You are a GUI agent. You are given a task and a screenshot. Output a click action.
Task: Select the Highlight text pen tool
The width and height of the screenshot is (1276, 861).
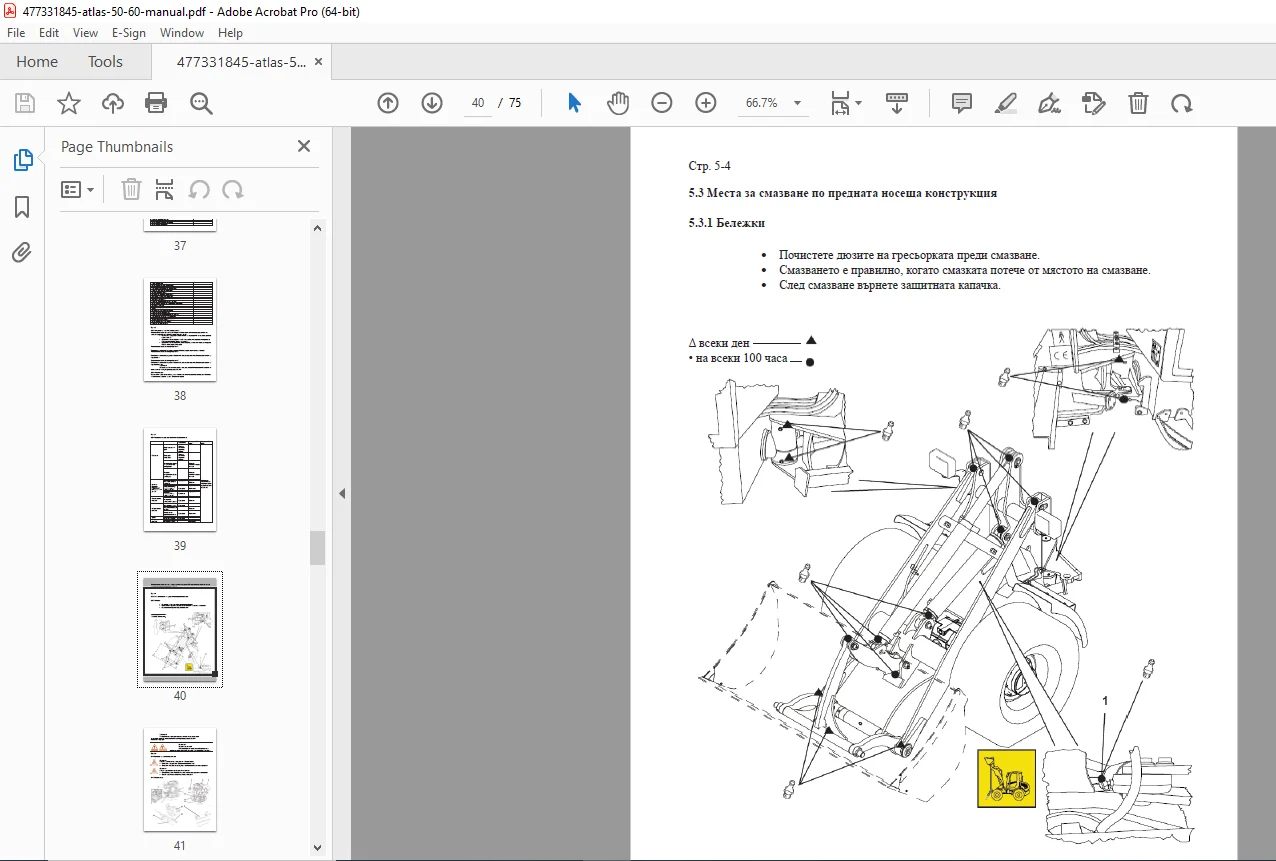1006,103
